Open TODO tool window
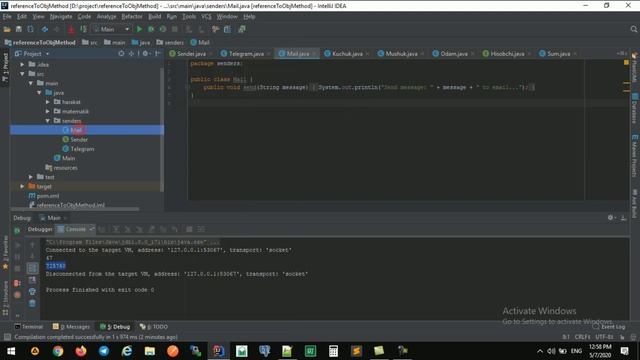Image resolution: width=640 pixels, height=360 pixels. [x=154, y=327]
